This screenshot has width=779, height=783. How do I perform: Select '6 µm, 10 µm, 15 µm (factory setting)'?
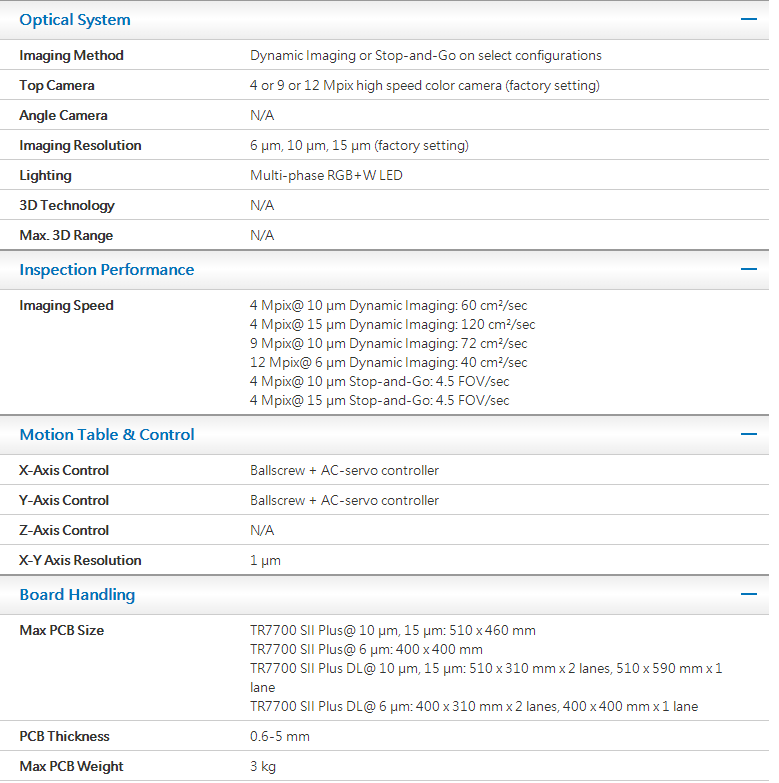(360, 145)
